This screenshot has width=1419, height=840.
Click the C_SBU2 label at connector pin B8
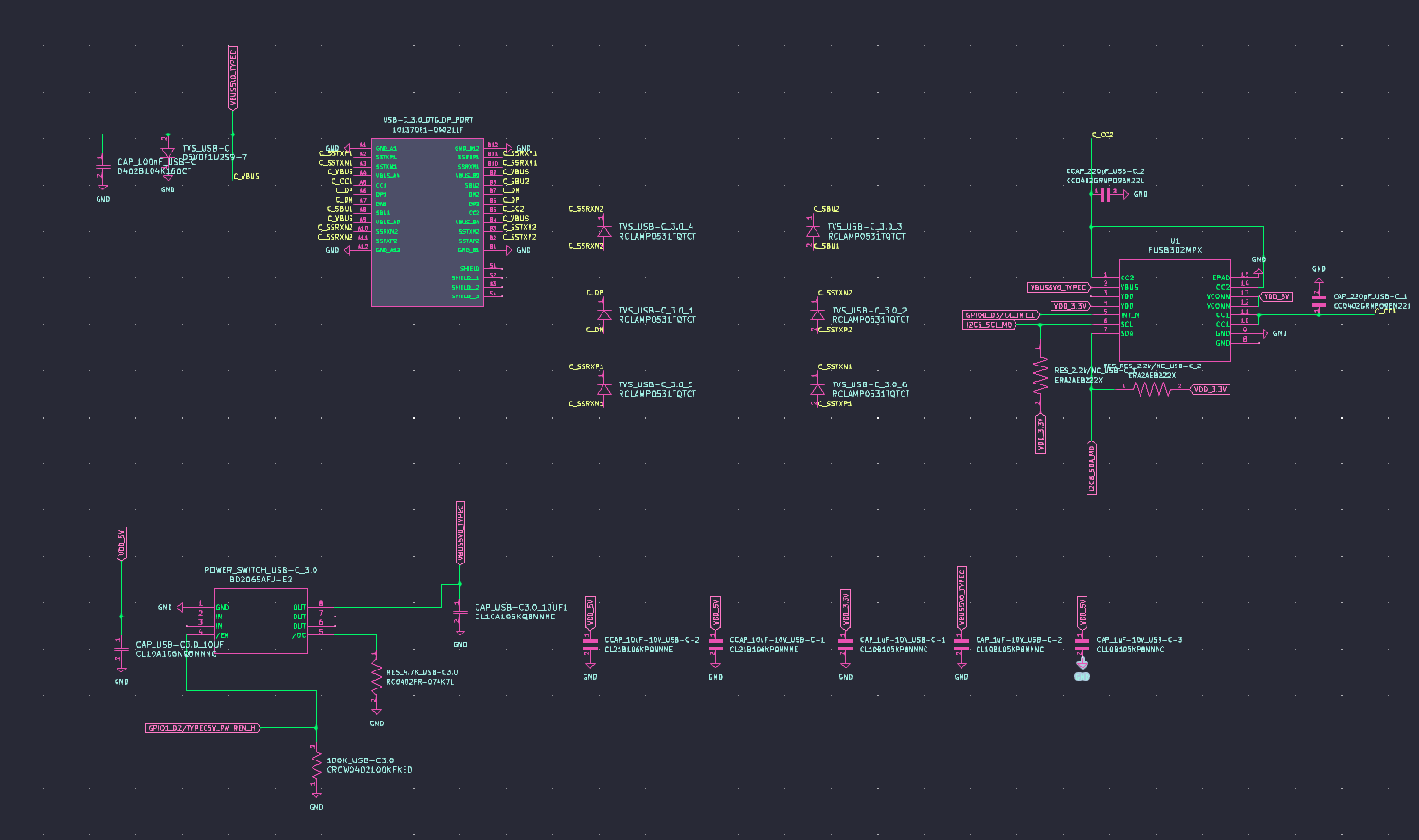click(x=515, y=181)
